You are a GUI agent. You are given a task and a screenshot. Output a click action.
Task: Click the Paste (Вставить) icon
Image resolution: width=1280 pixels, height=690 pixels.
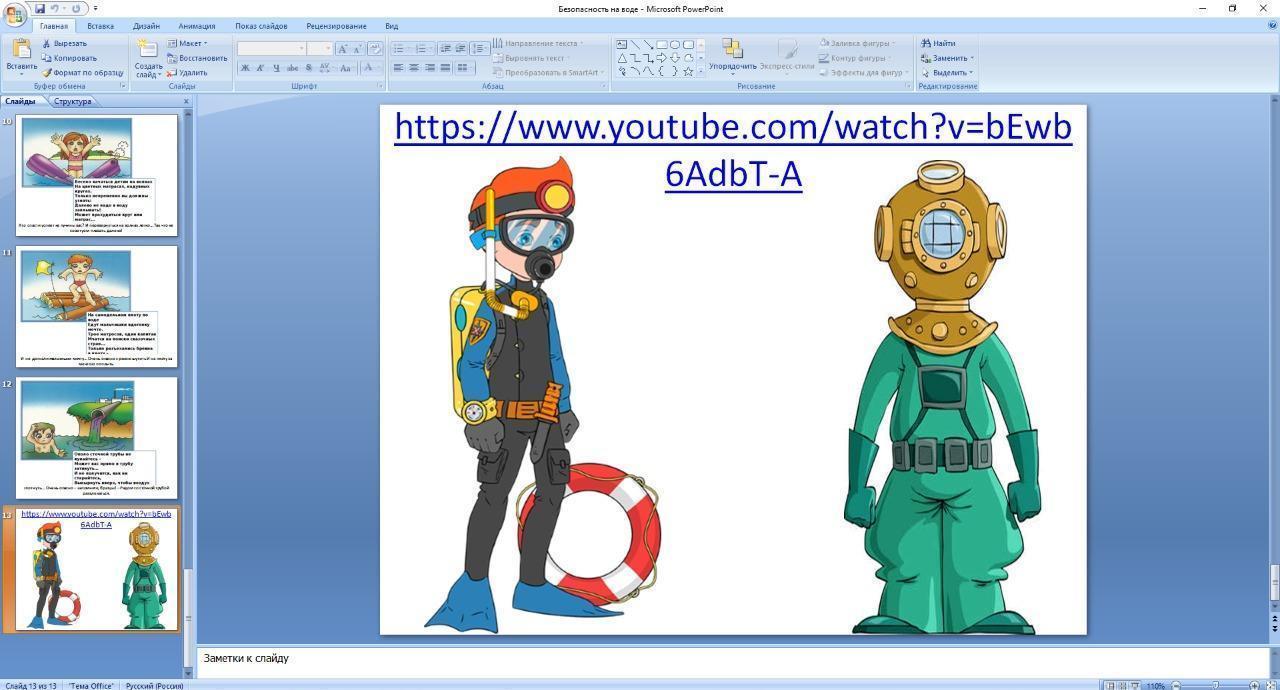point(21,55)
